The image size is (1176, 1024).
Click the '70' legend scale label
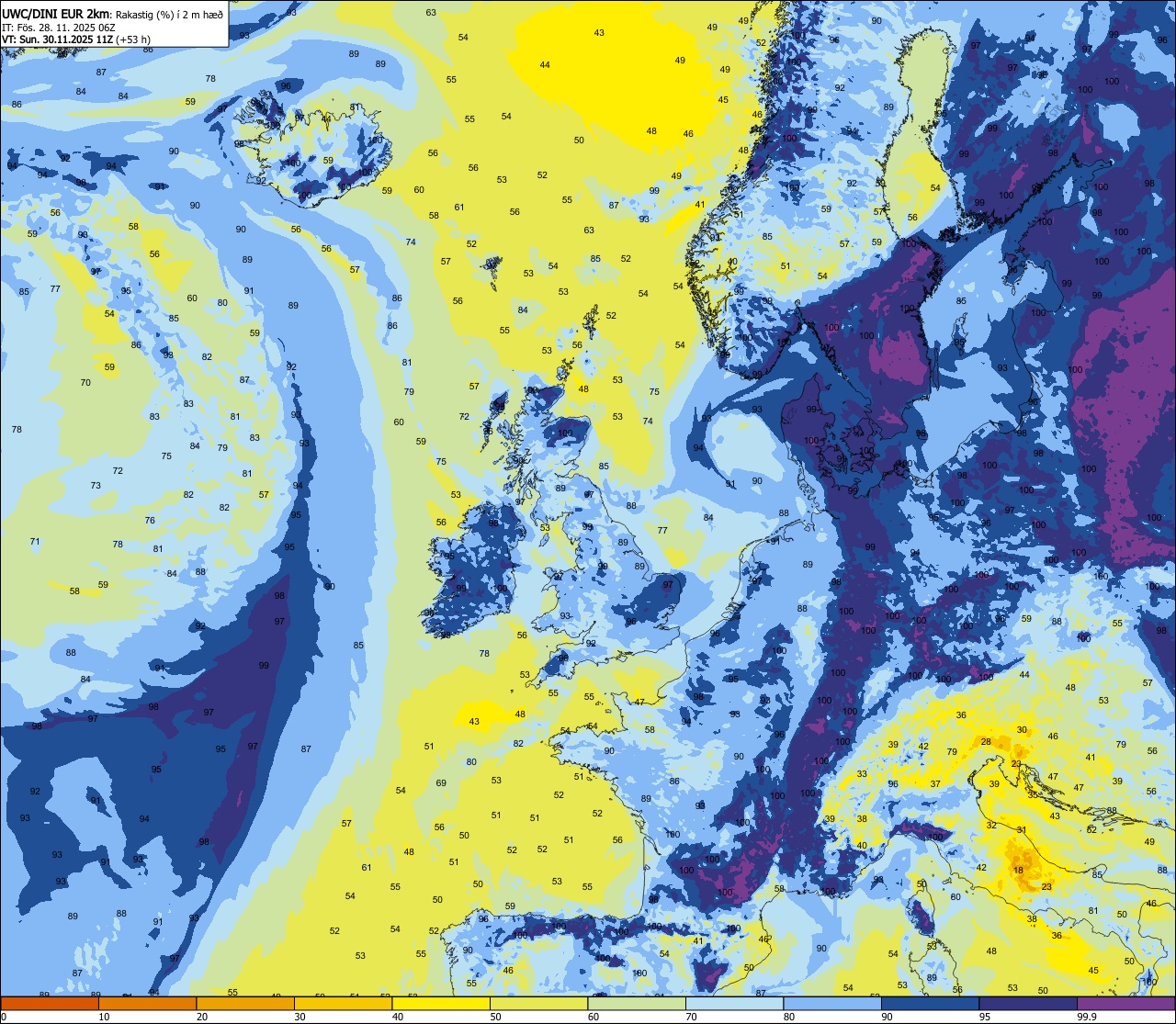click(691, 1017)
